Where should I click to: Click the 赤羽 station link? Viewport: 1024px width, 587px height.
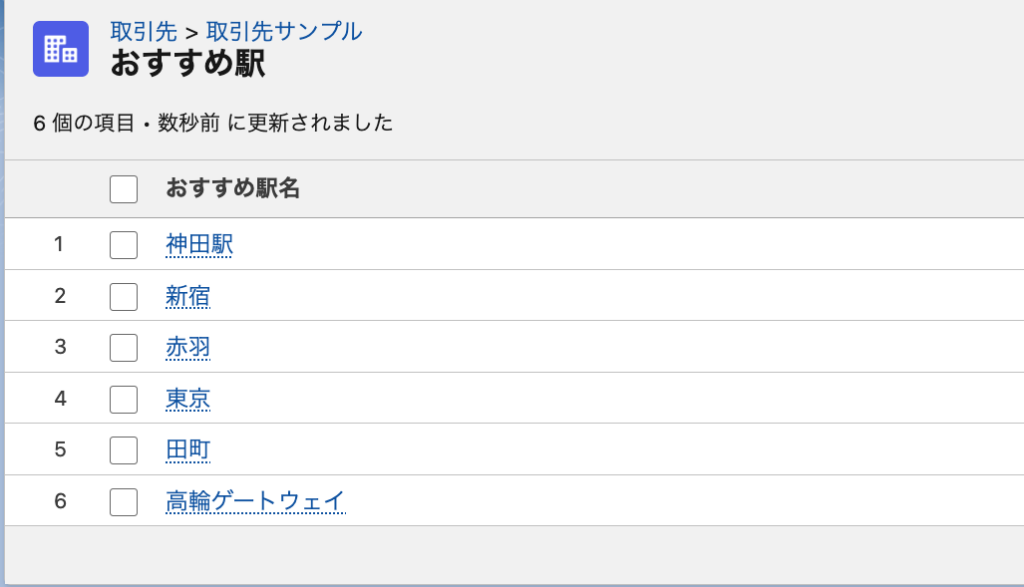tap(188, 347)
